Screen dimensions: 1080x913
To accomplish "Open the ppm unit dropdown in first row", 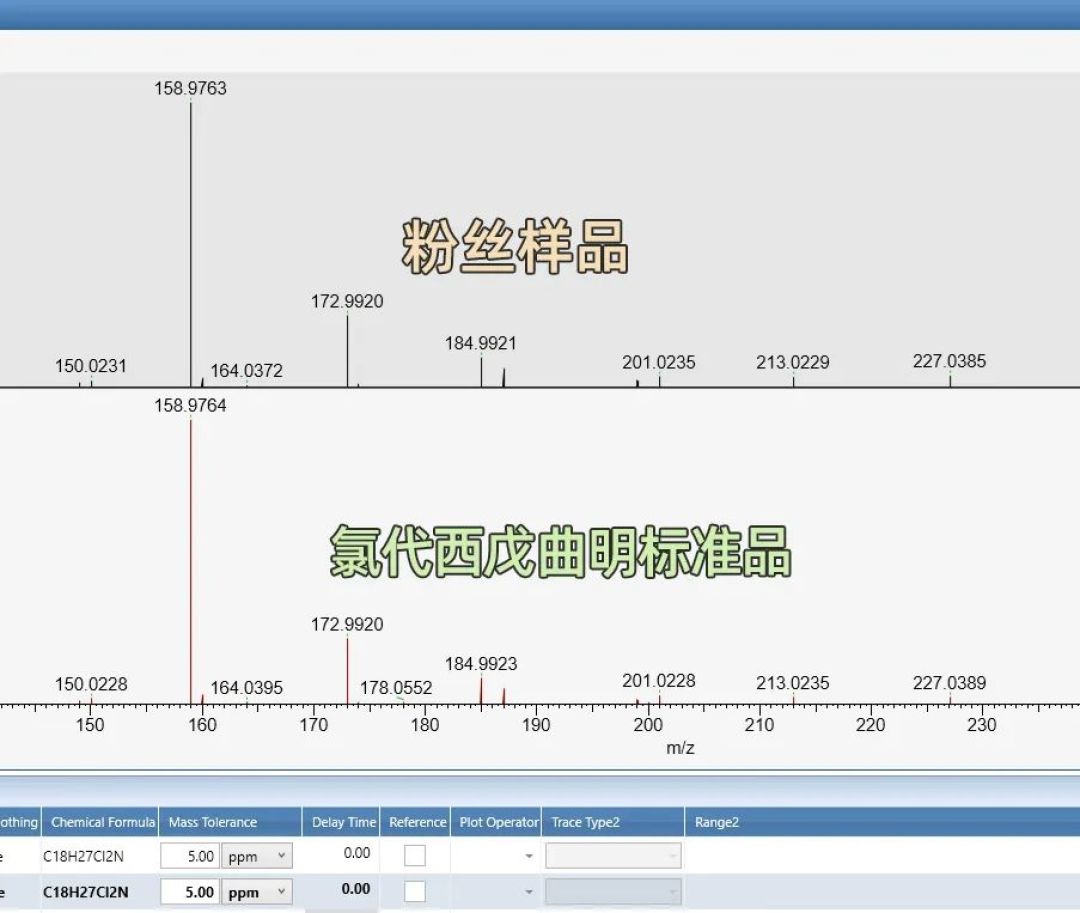I will [257, 856].
